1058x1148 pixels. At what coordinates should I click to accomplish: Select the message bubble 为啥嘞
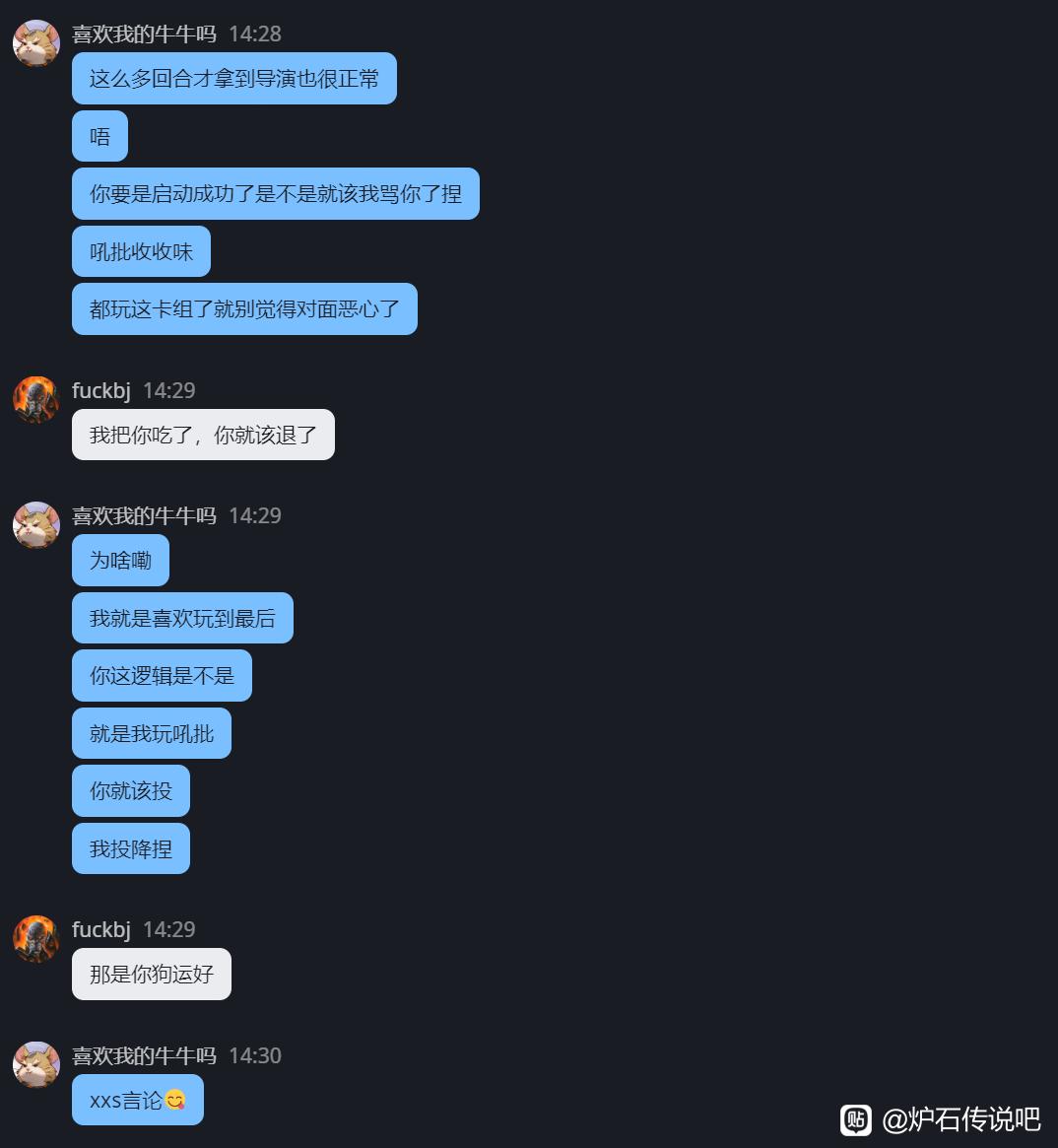click(121, 560)
